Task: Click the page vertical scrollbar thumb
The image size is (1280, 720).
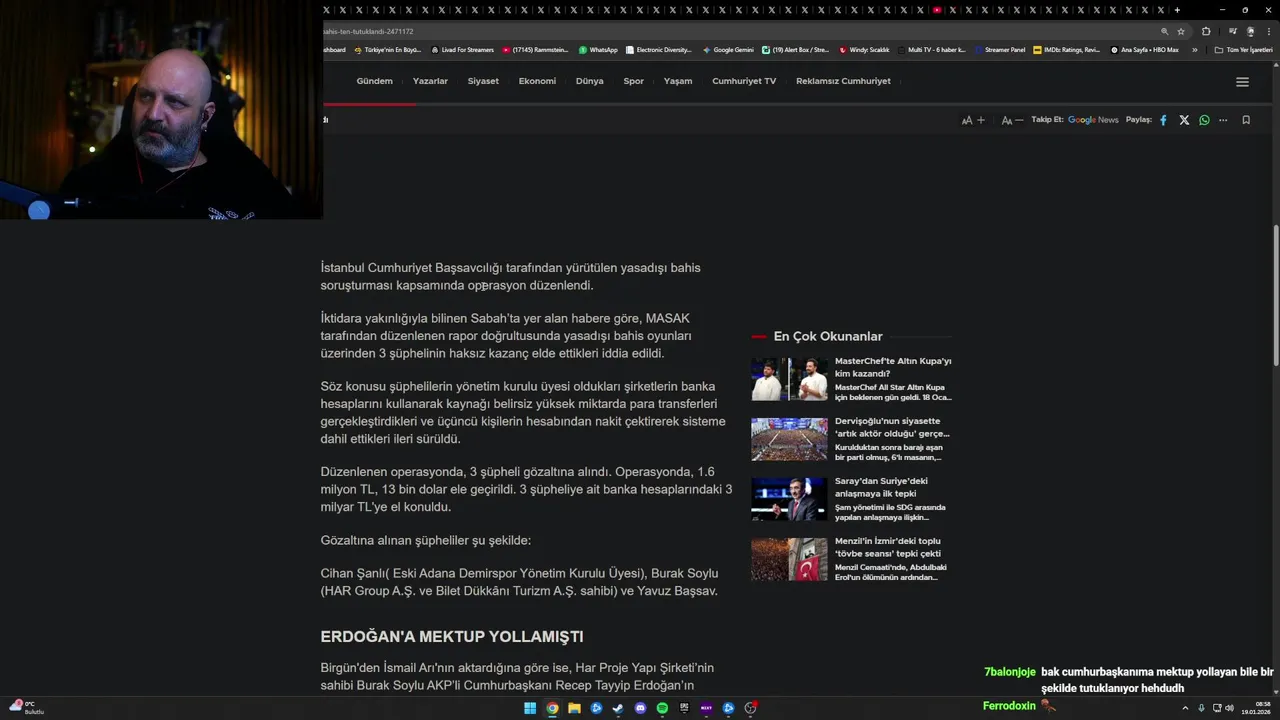Action: pos(1275,296)
